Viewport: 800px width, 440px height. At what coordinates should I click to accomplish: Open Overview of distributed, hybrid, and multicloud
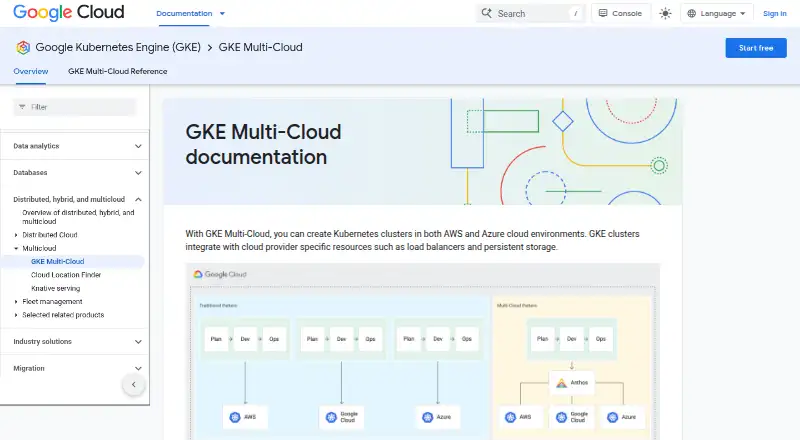tap(78, 217)
